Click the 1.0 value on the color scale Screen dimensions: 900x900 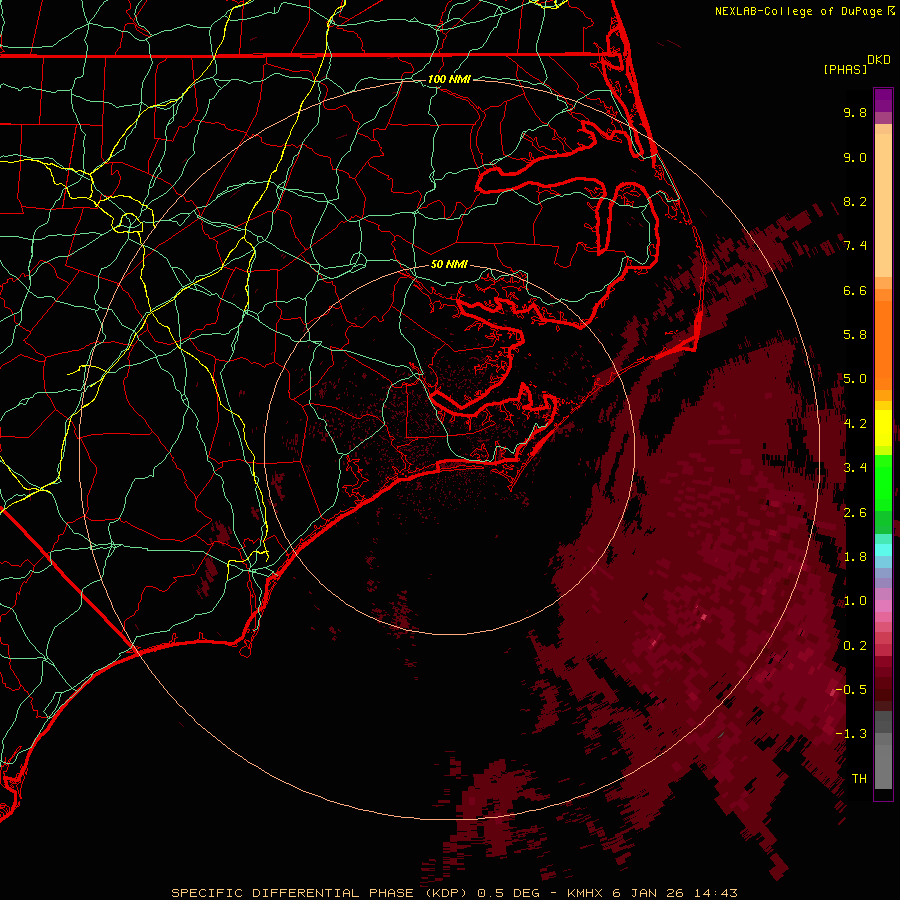pos(855,601)
